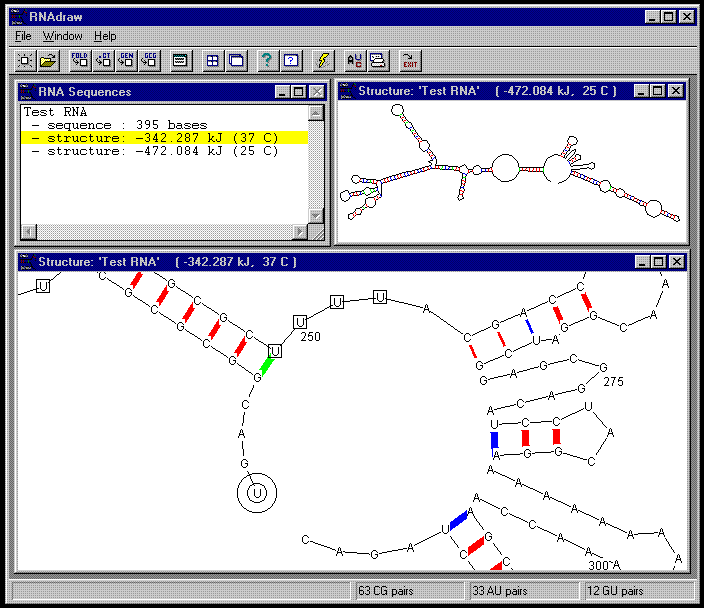Minimize the RNA Sequences window
This screenshot has height=608, width=704.
(x=282, y=92)
